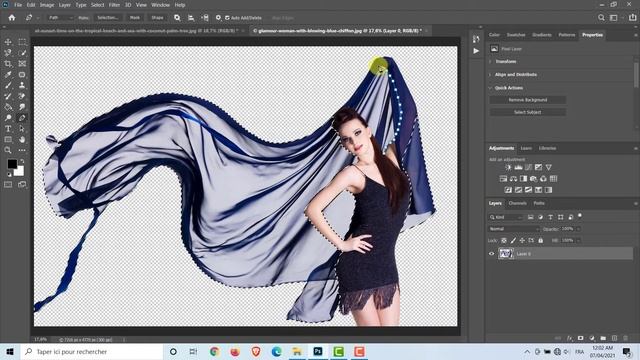640x360 pixels.
Task: Select the Crop tool
Action: click(x=8, y=64)
